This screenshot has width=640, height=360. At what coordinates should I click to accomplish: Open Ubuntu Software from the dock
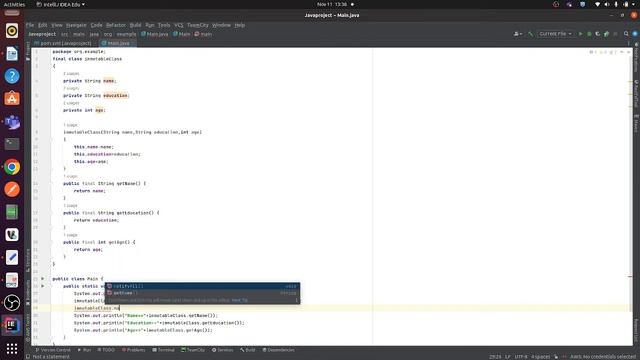pos(12,98)
